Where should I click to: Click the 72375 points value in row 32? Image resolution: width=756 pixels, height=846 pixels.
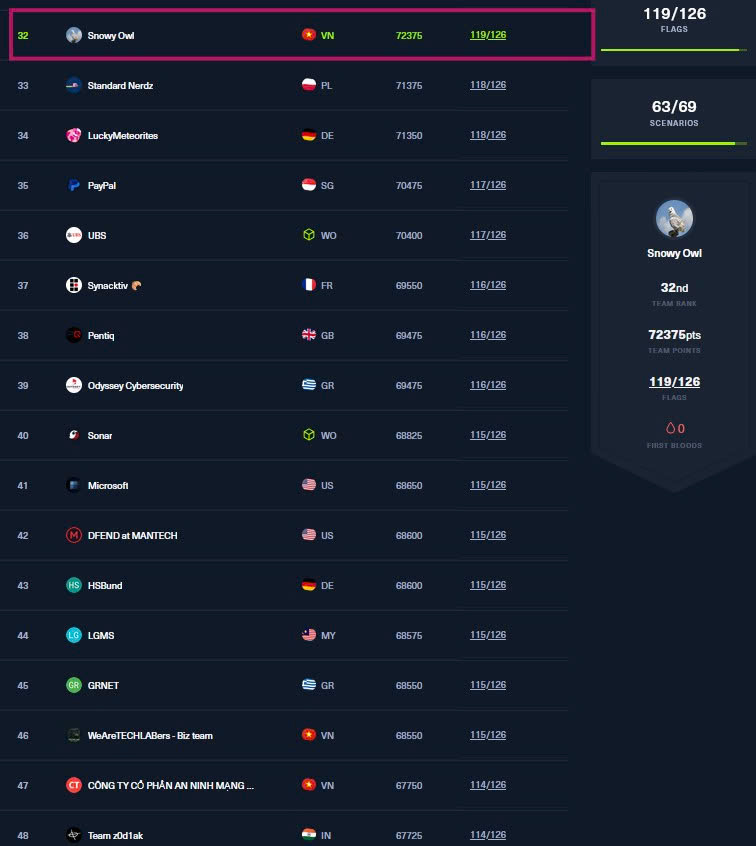coord(409,36)
